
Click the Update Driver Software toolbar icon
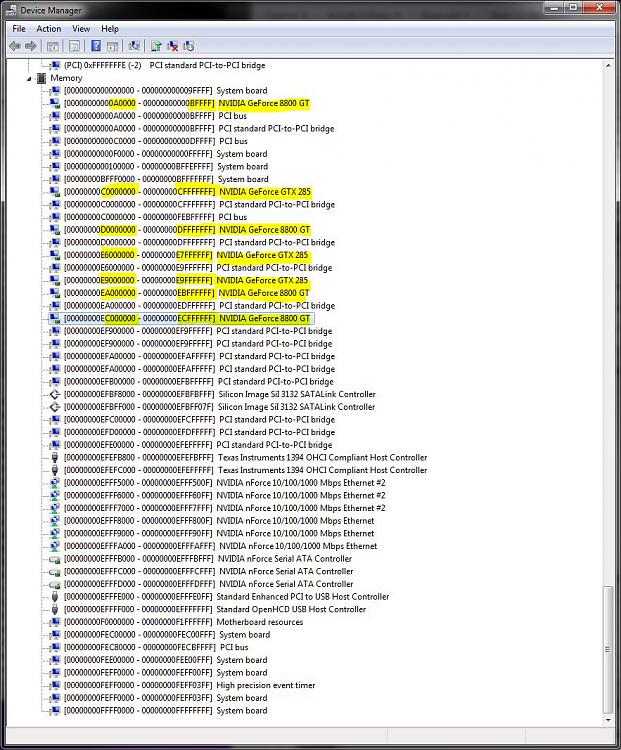click(156, 46)
